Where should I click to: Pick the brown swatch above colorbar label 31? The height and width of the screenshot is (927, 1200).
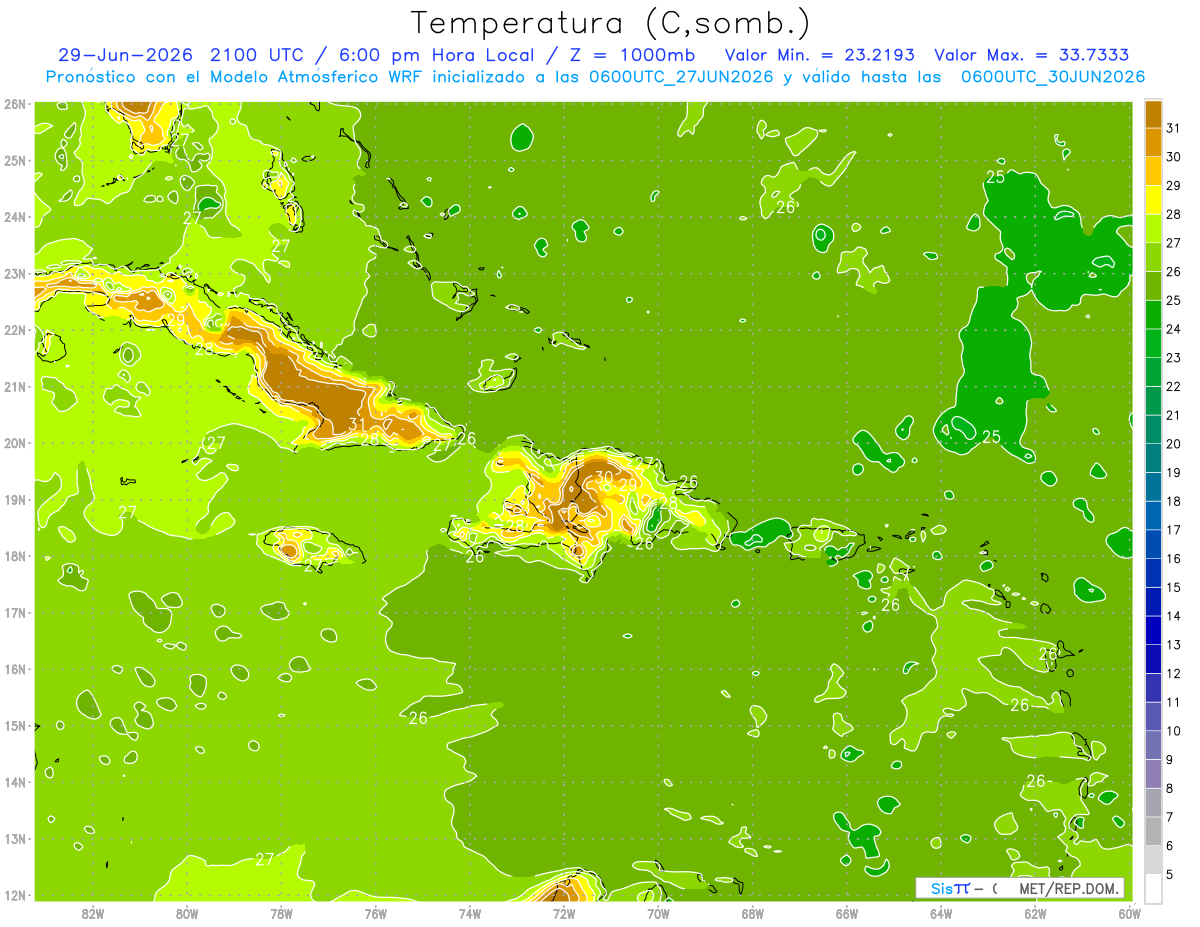(1153, 114)
